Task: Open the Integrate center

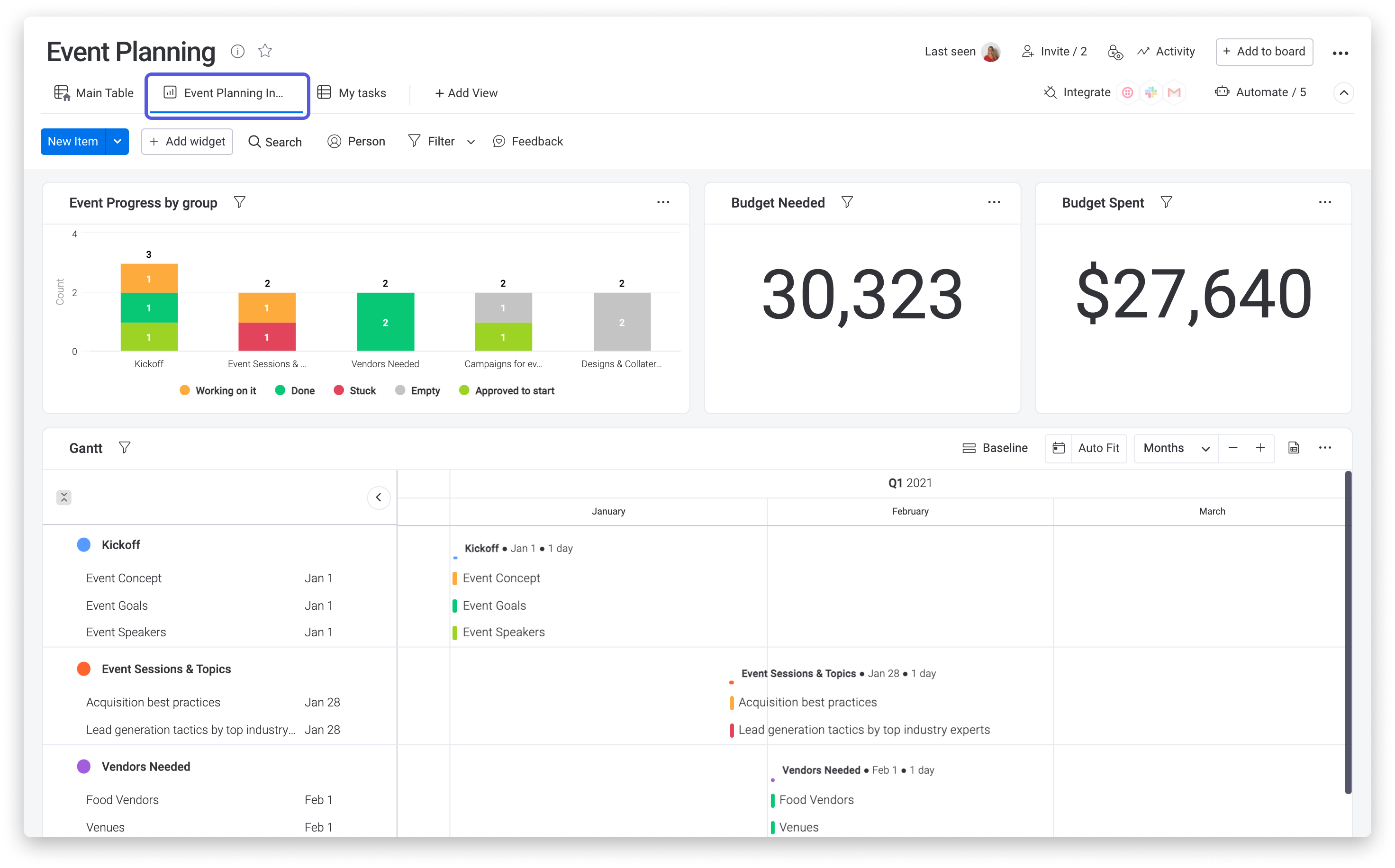Action: coord(1077,92)
